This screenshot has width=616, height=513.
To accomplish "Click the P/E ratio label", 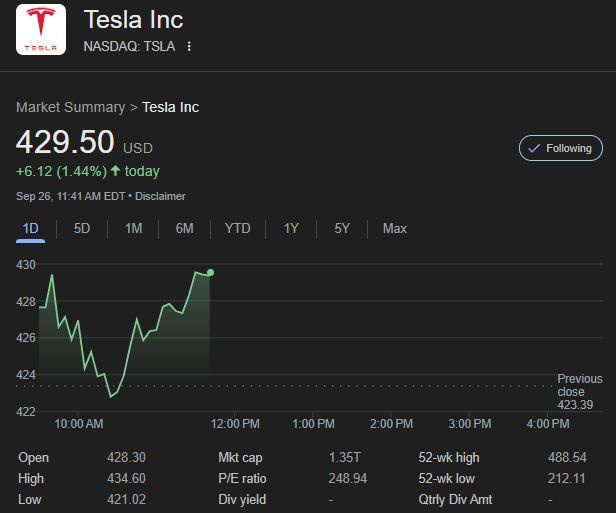I will (x=243, y=478).
